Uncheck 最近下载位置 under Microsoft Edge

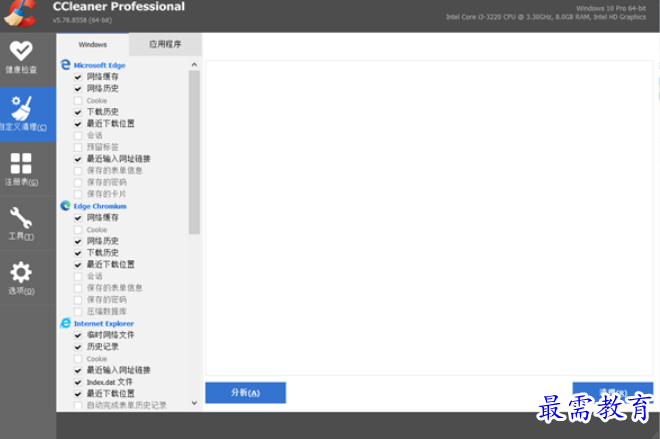pos(78,124)
